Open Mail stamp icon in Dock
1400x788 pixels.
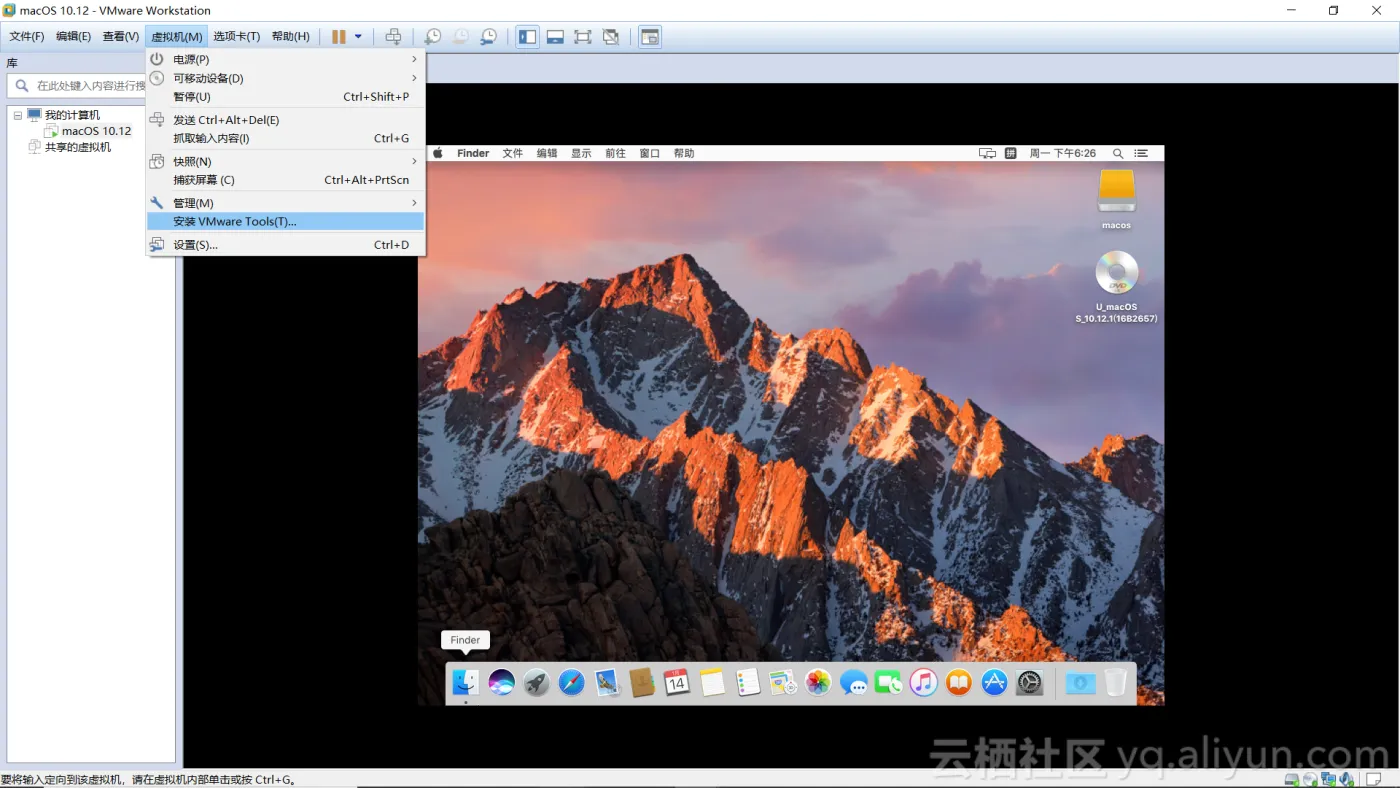click(607, 683)
